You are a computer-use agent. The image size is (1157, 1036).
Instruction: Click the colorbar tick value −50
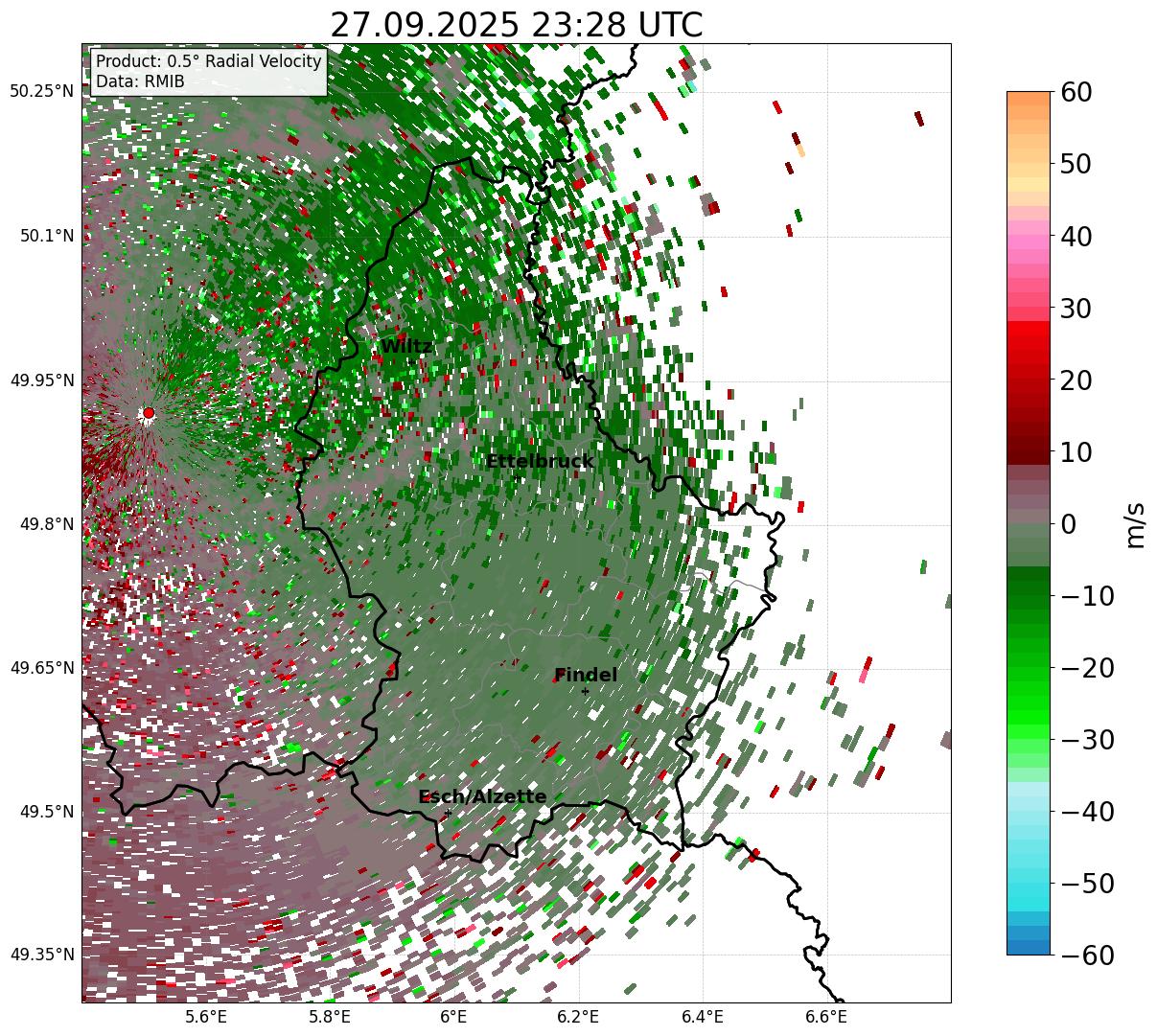click(1087, 883)
